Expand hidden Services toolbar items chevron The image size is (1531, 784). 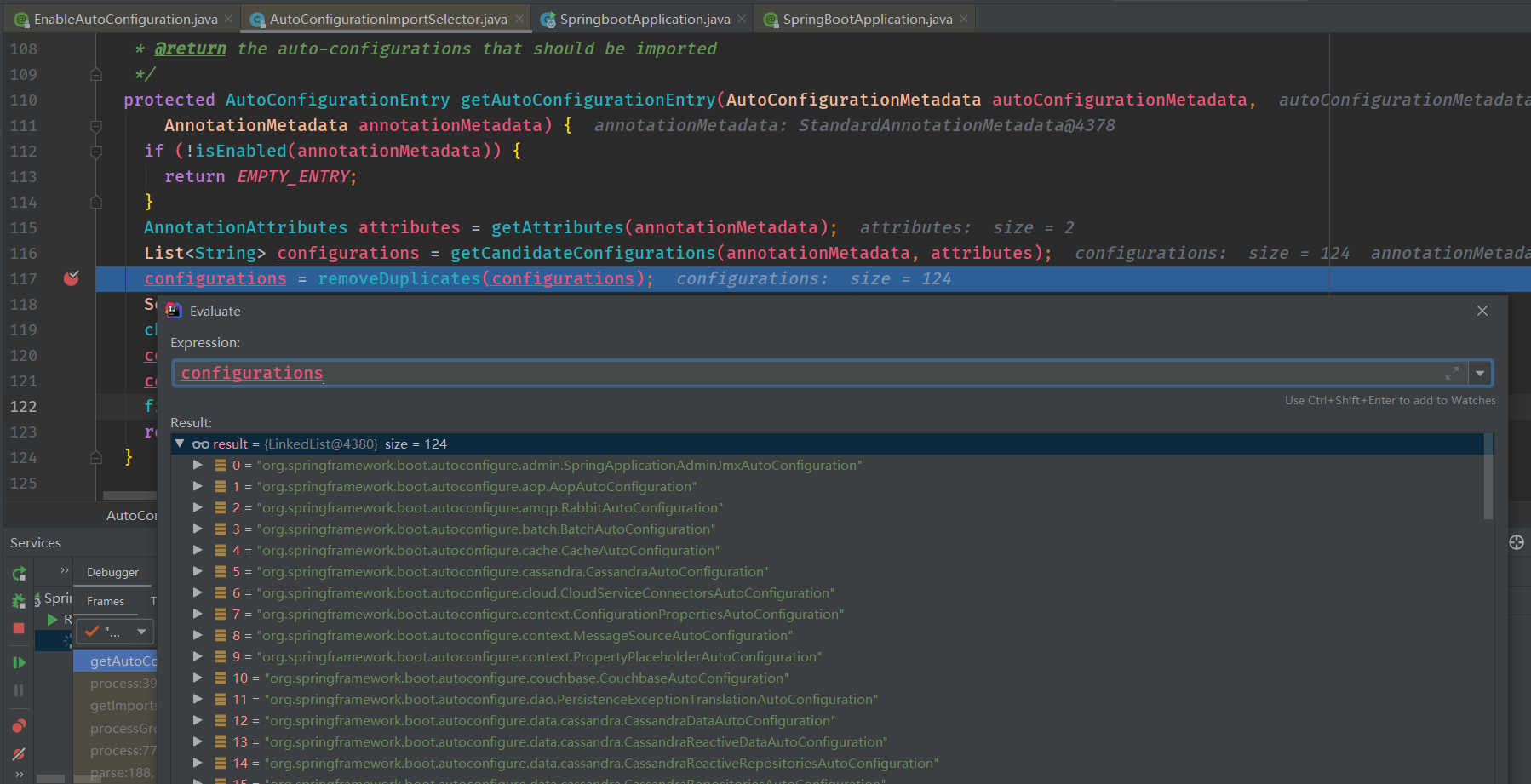click(x=19, y=774)
